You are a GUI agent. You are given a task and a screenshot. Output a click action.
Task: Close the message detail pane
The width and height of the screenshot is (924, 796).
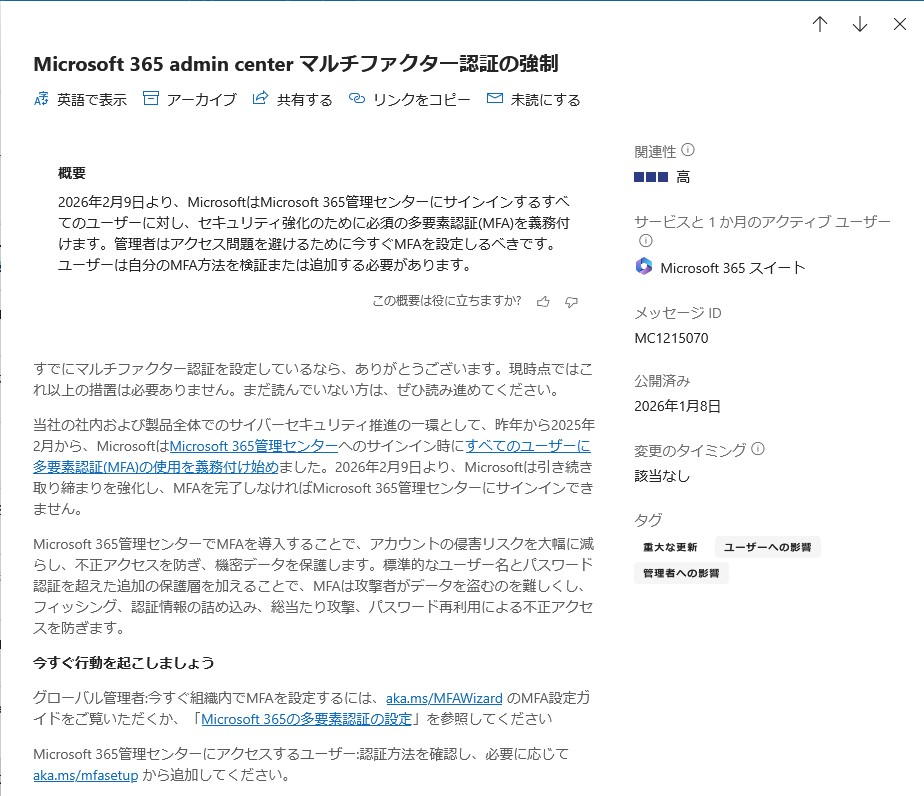900,24
